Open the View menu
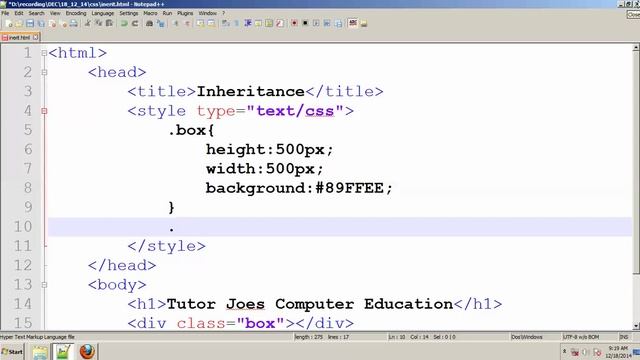 tap(55, 13)
